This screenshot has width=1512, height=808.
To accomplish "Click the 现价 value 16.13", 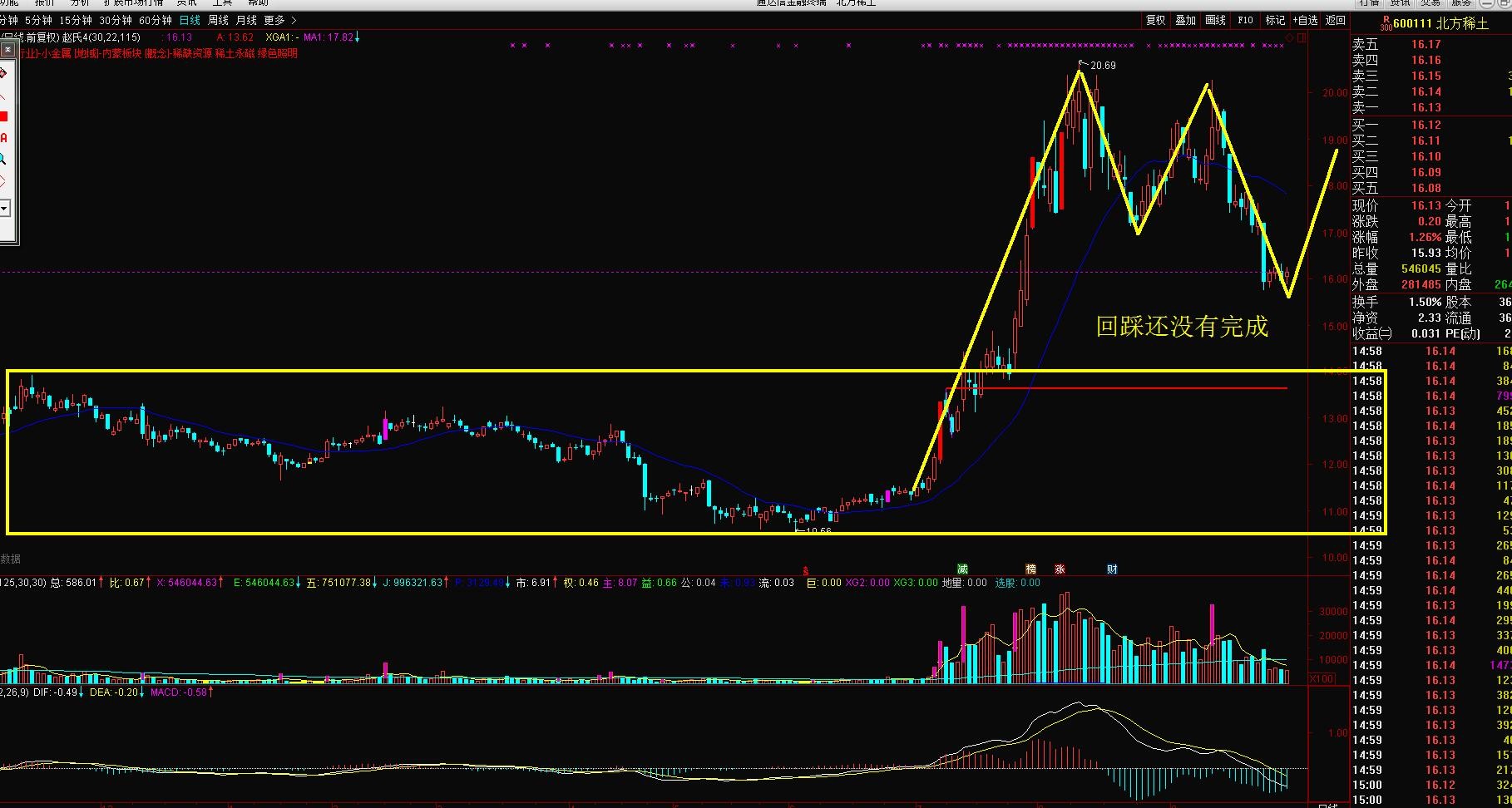I will [x=1426, y=205].
